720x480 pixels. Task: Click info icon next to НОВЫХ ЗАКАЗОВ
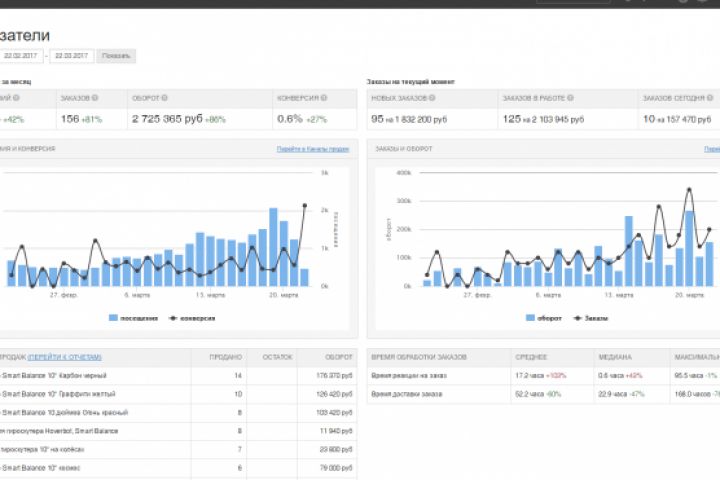(432, 98)
